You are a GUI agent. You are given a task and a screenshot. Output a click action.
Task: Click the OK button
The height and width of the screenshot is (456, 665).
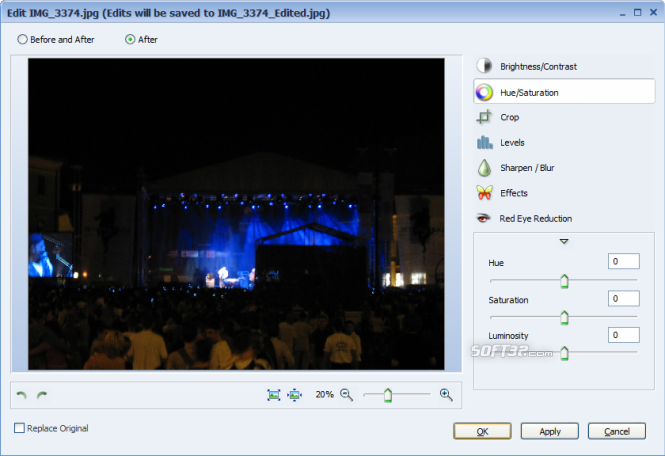(x=482, y=431)
